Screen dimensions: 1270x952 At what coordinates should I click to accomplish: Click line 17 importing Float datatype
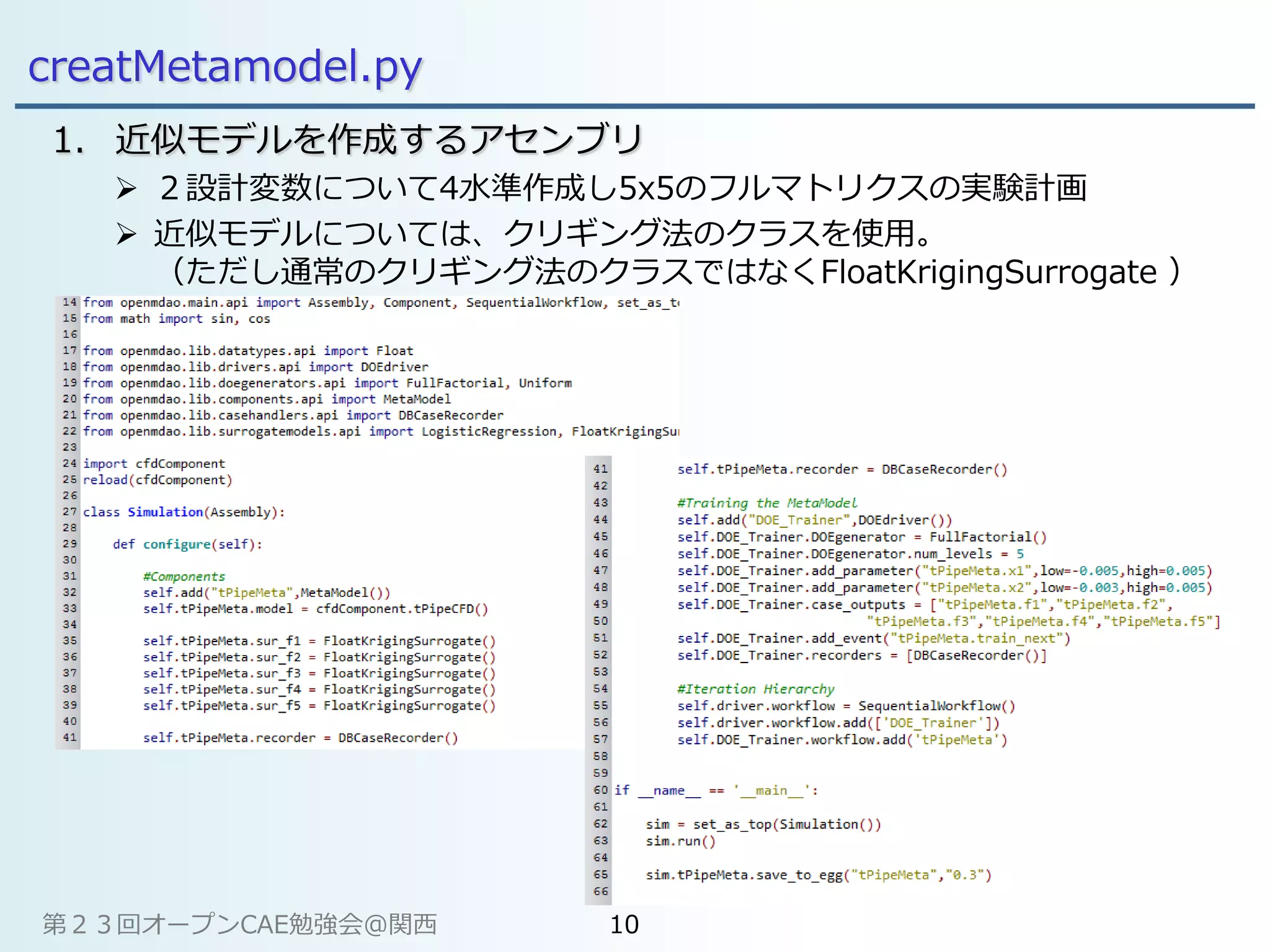click(x=248, y=351)
